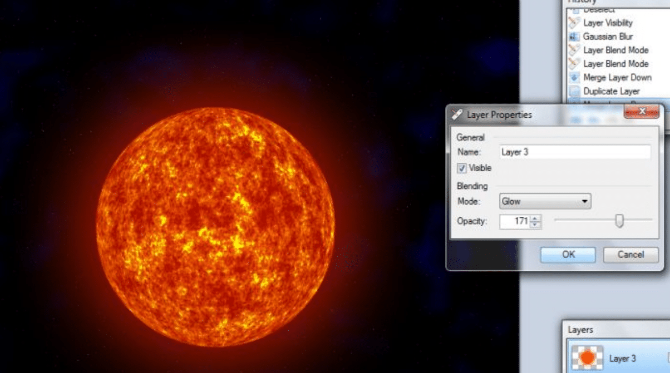Uncheck the Visible checkbox
This screenshot has width=670, height=373.
coord(461,168)
